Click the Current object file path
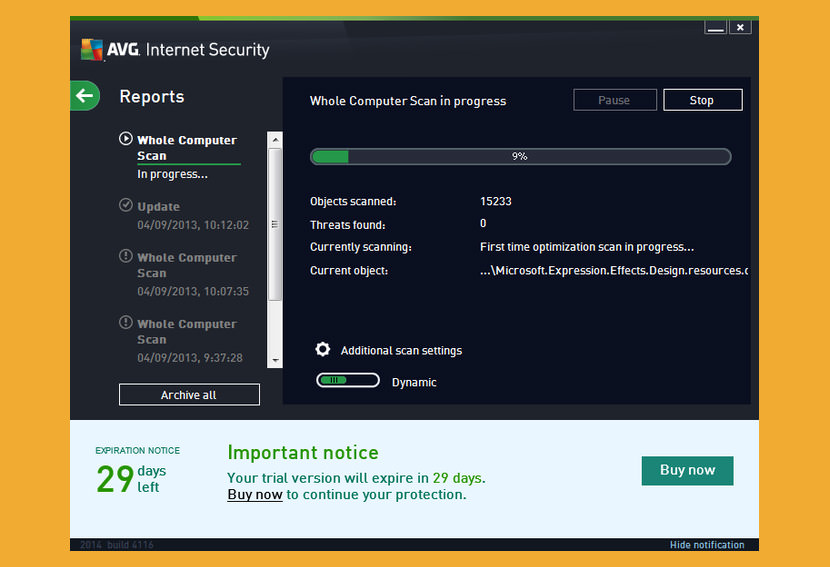 (614, 271)
